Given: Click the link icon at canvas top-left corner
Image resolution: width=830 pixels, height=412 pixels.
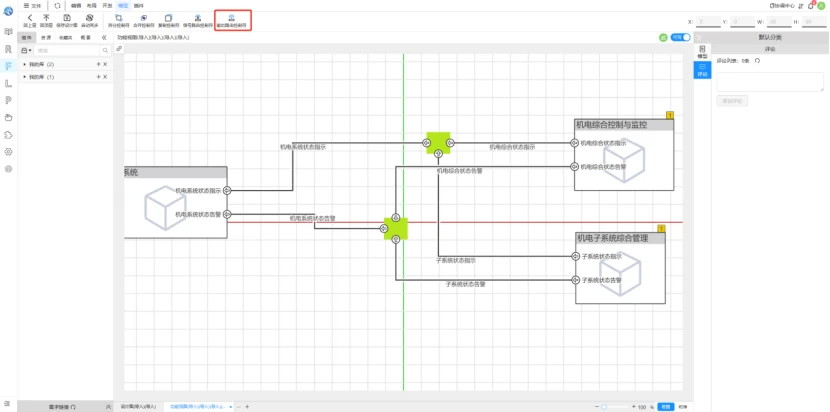Looking at the screenshot, I should [119, 49].
